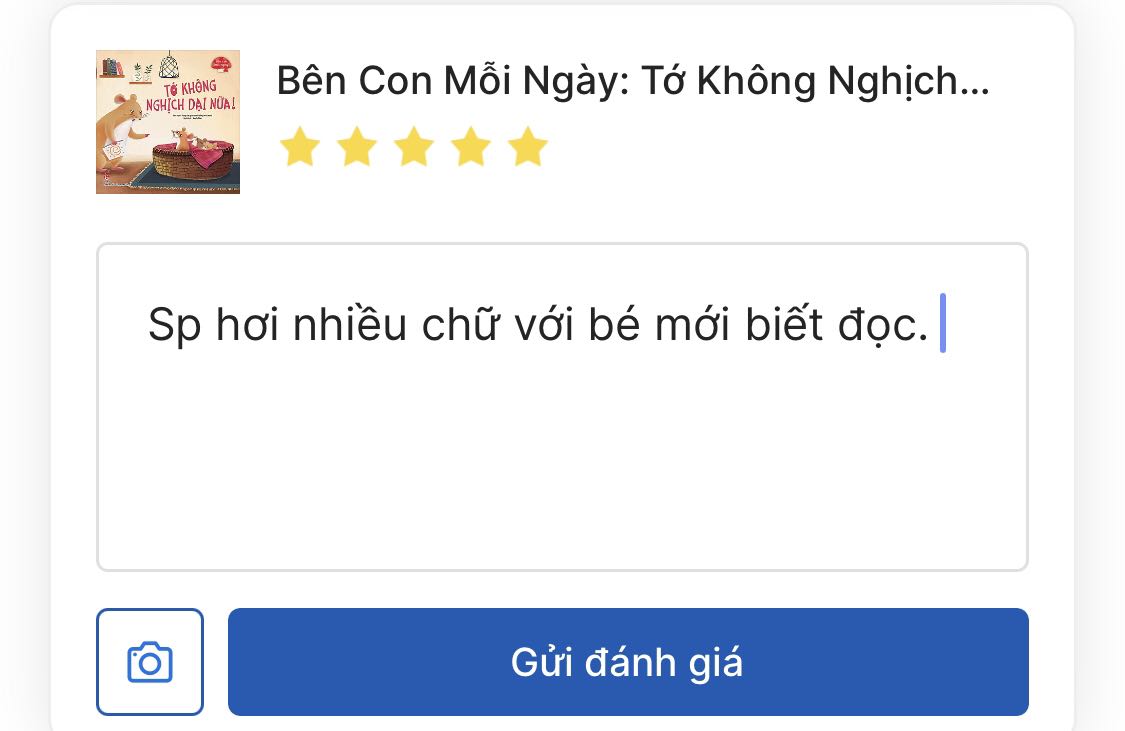Select the first star in the rating row
Viewport: 1125px width, 731px height.
coord(299,147)
